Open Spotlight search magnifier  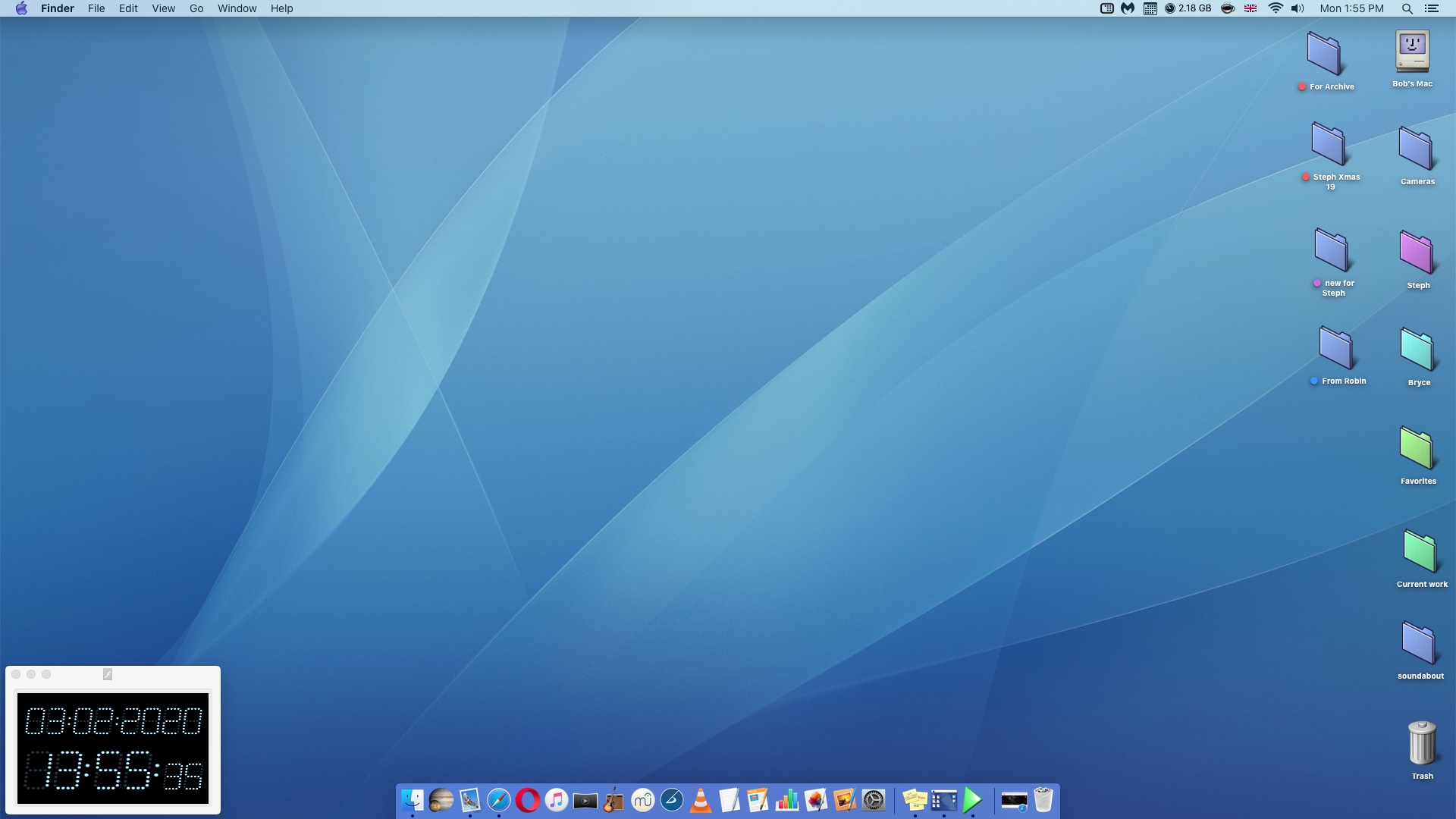1407,8
